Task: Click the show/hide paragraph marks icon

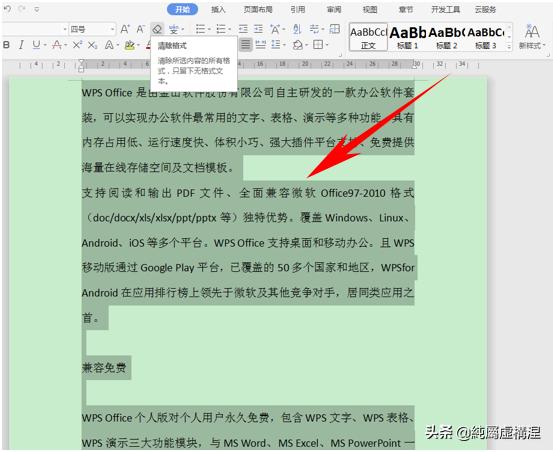Action: point(314,29)
